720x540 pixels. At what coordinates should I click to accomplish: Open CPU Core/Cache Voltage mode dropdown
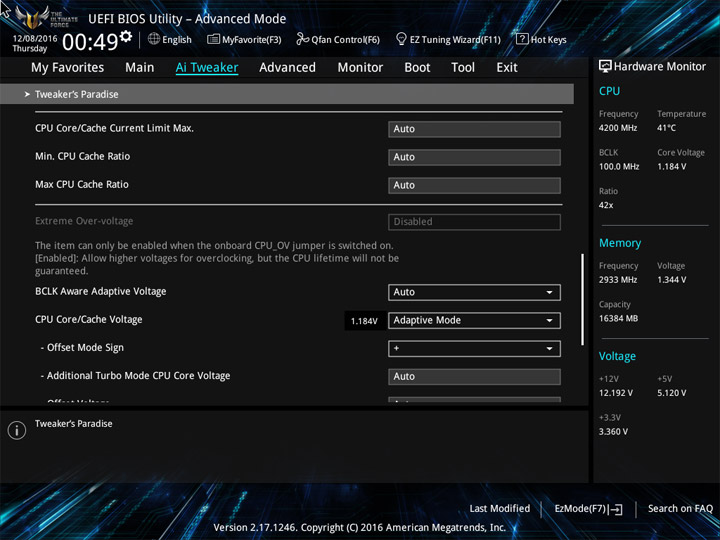click(474, 321)
